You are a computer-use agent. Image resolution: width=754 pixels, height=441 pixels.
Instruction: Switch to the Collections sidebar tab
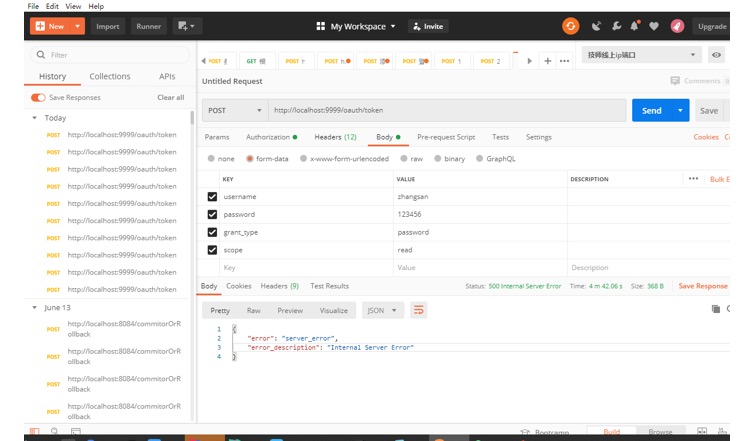click(x=110, y=76)
